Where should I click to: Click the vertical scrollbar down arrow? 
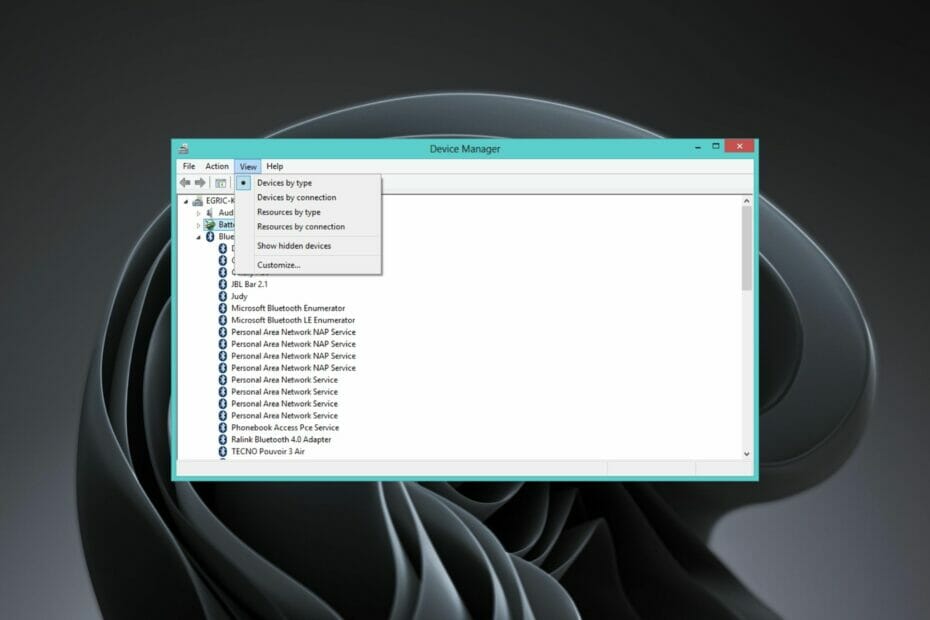click(x=746, y=453)
